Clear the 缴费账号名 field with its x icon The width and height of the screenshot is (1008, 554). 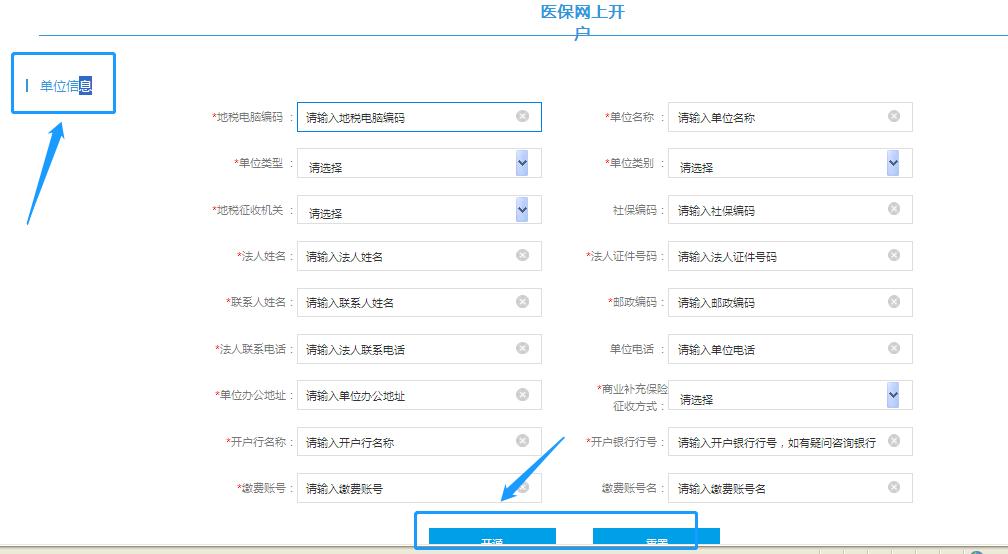pos(894,487)
